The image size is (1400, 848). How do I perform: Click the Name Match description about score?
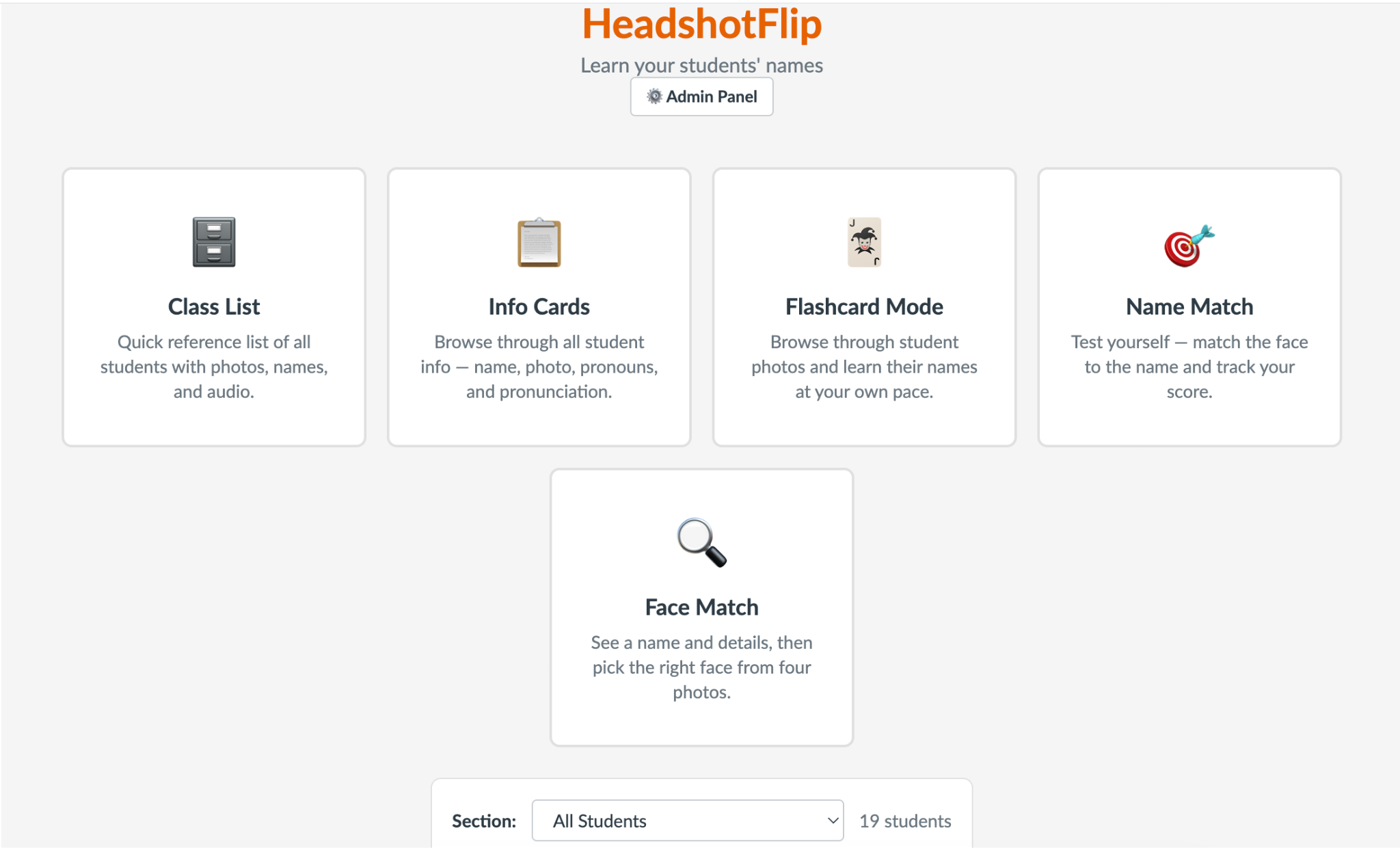(x=1189, y=367)
